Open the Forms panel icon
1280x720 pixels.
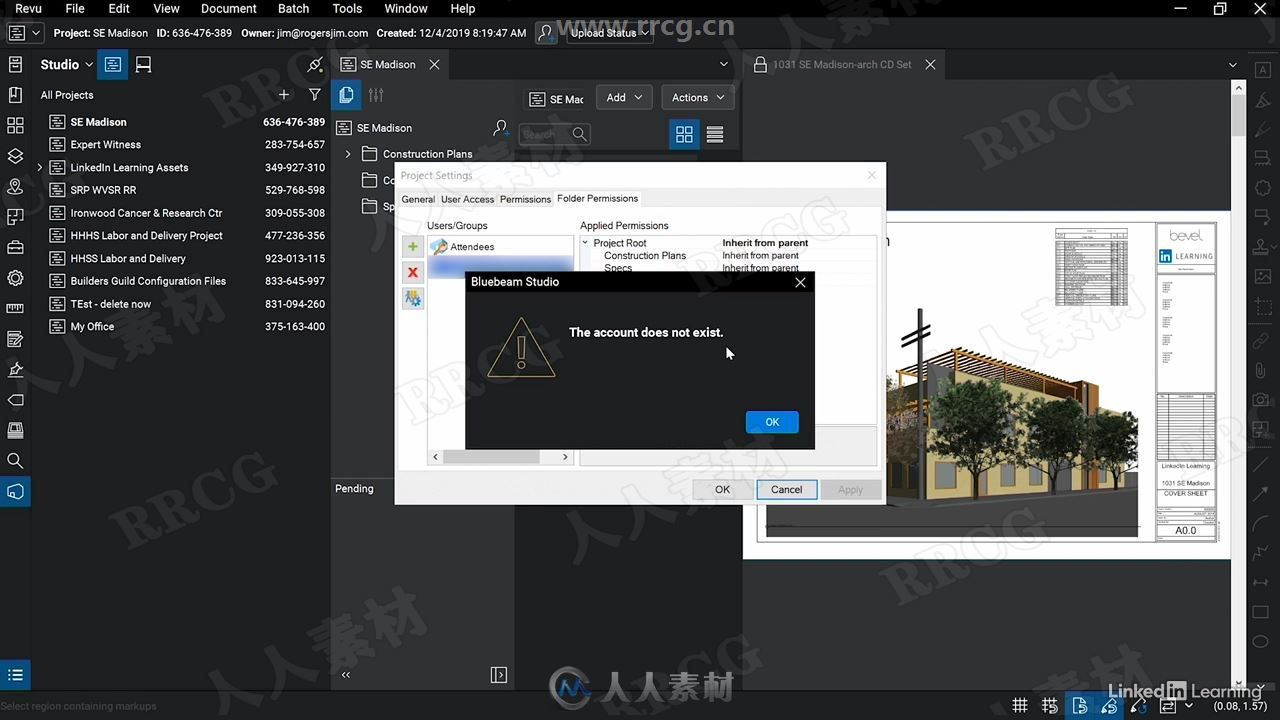pos(15,339)
